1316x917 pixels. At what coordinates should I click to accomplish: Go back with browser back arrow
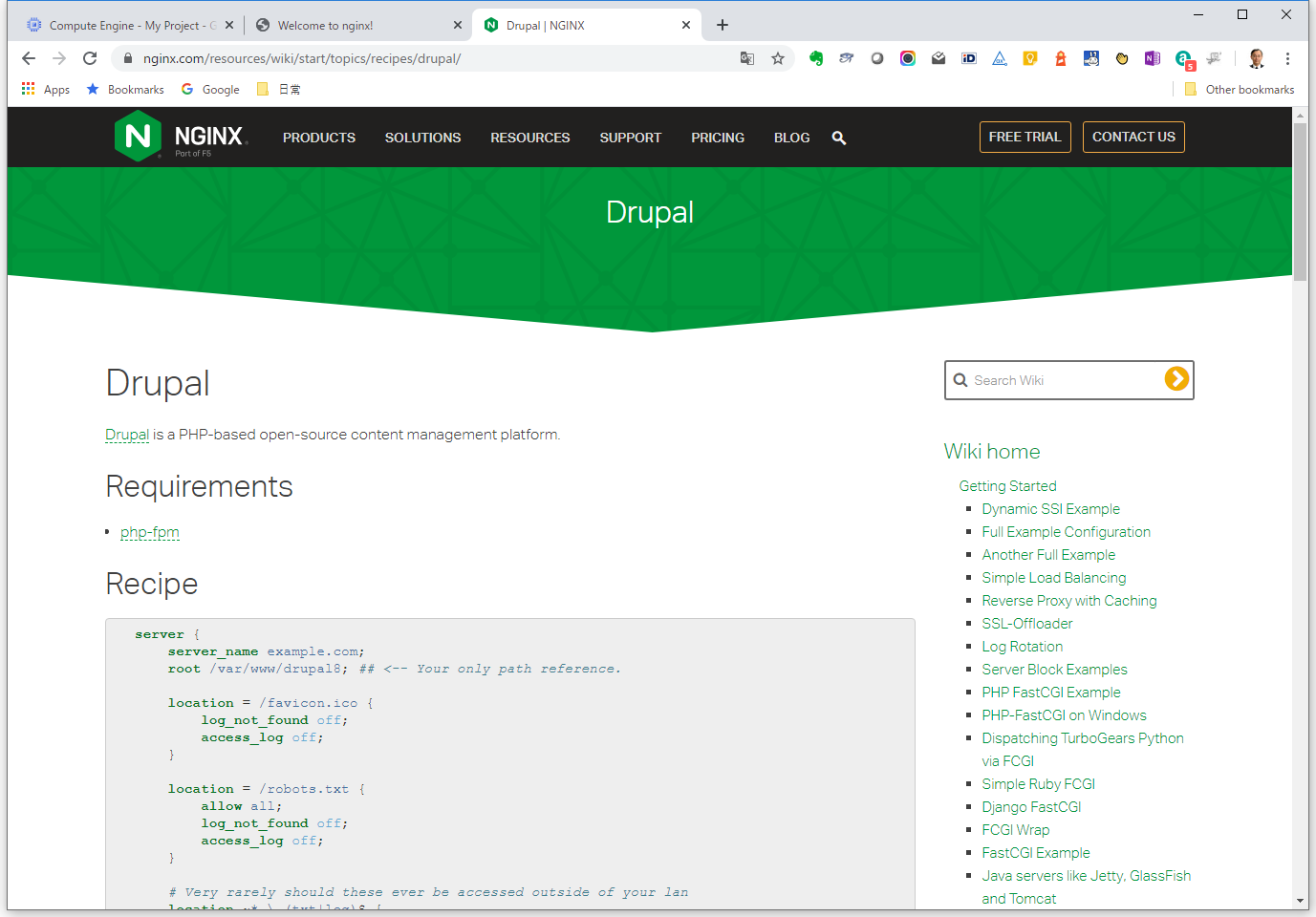click(29, 58)
